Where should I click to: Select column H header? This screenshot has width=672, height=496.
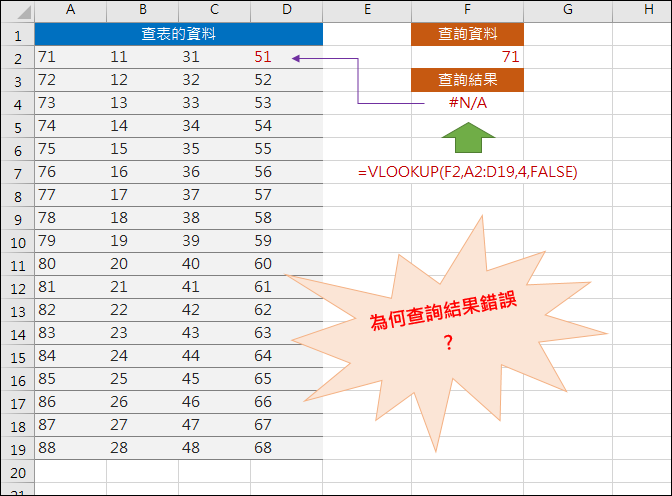pos(642,10)
